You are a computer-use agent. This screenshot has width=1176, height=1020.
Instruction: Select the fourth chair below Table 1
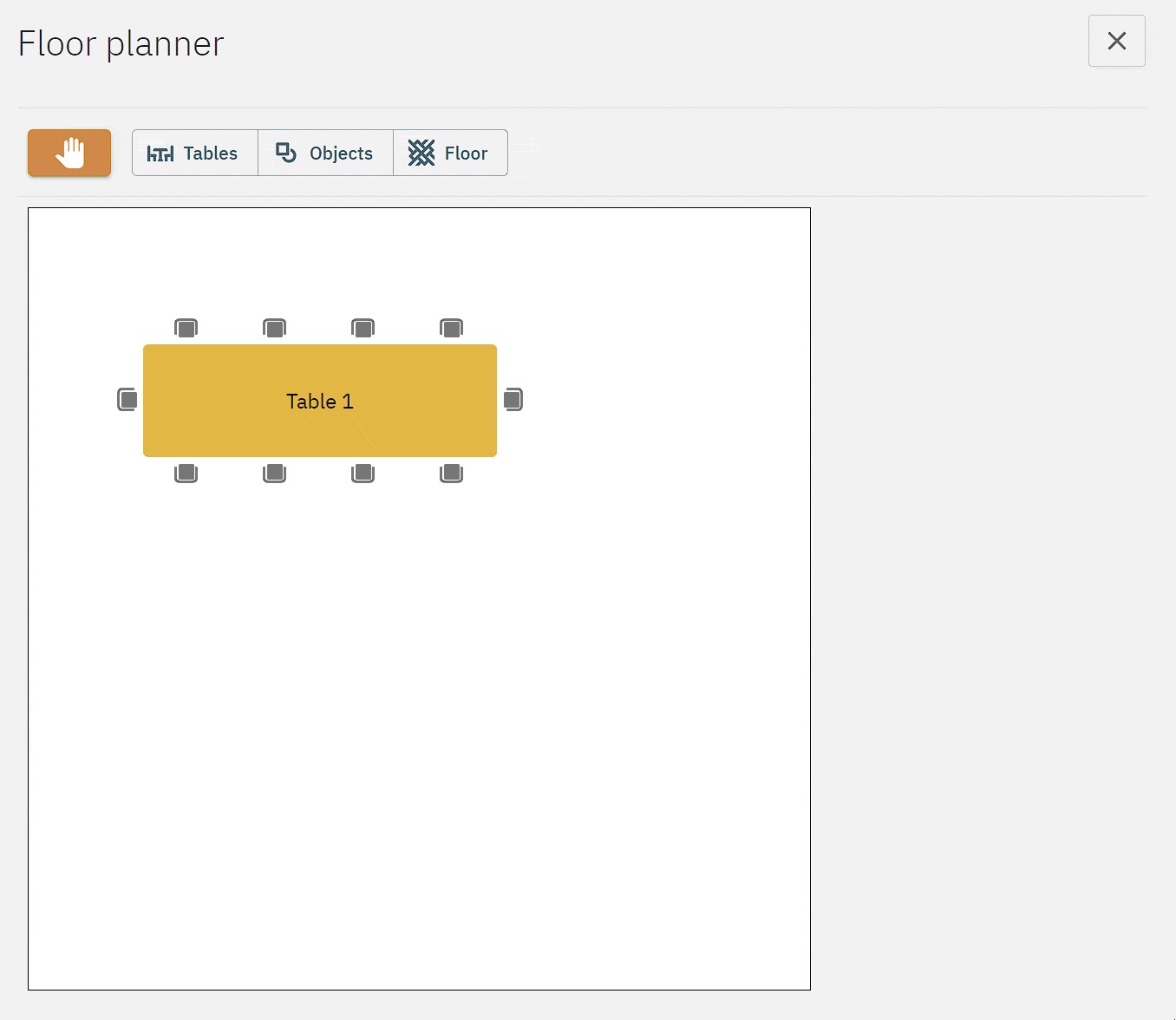[x=452, y=473]
